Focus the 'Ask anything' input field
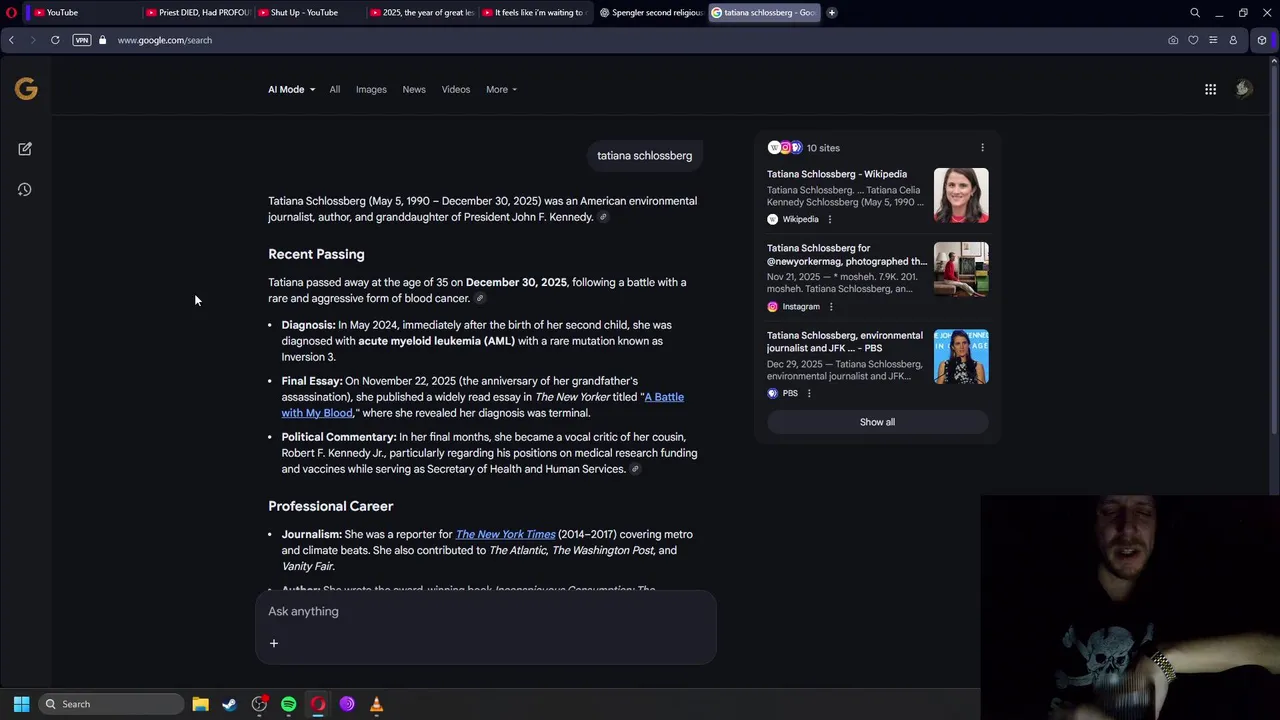Screen dimensions: 1280x720 tap(486, 611)
